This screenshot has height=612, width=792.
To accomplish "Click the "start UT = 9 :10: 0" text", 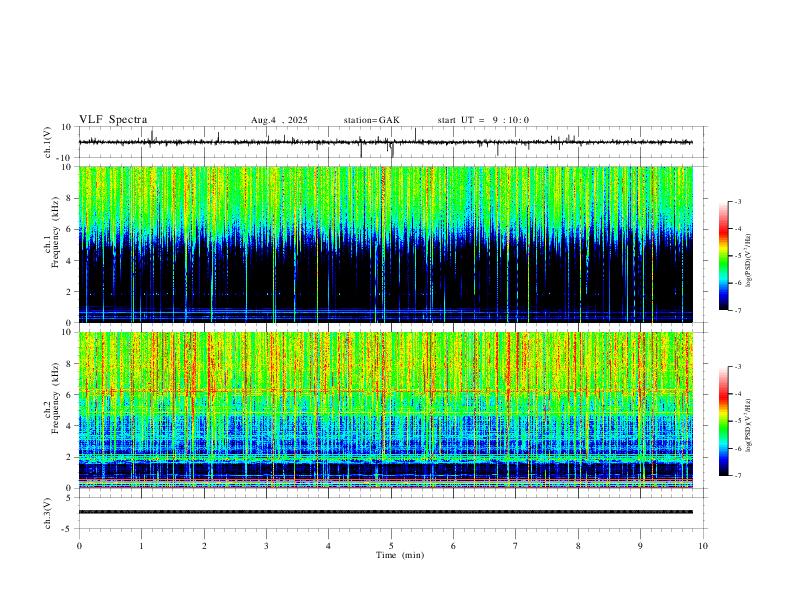I will 483,120.
